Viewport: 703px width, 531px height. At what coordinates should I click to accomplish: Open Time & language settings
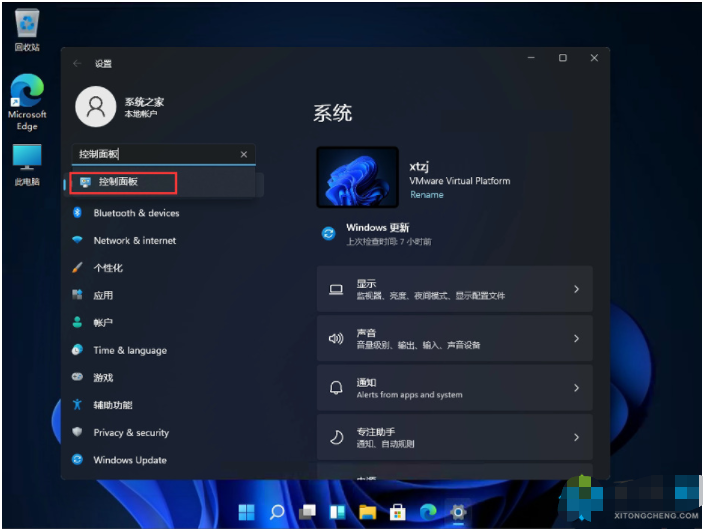[x=130, y=351]
